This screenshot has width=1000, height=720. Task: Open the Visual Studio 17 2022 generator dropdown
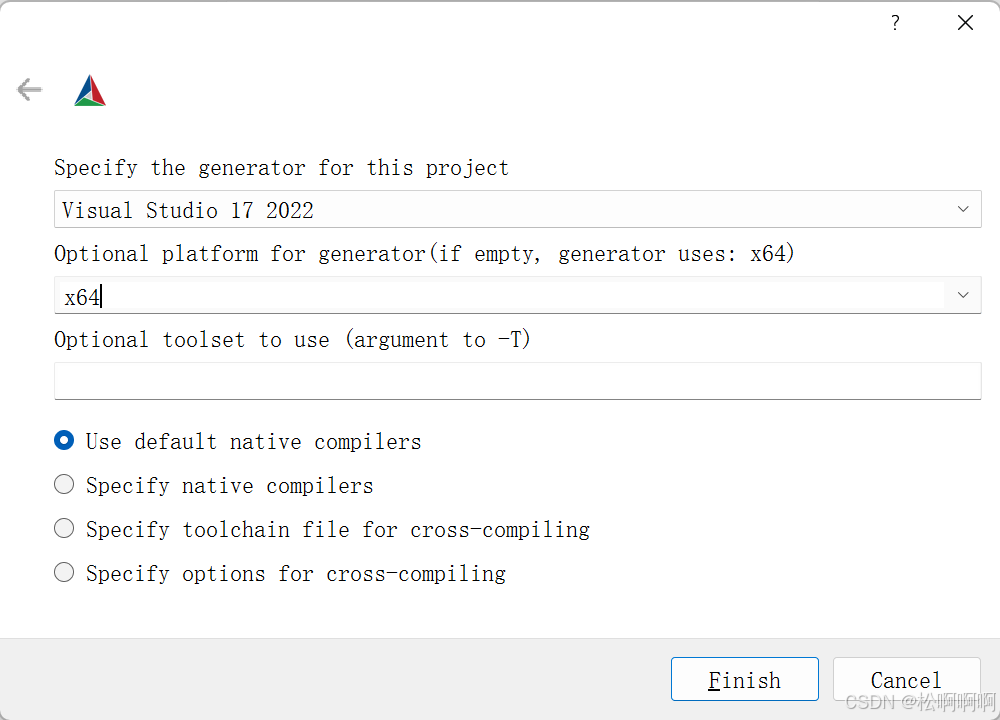pyautogui.click(x=963, y=209)
